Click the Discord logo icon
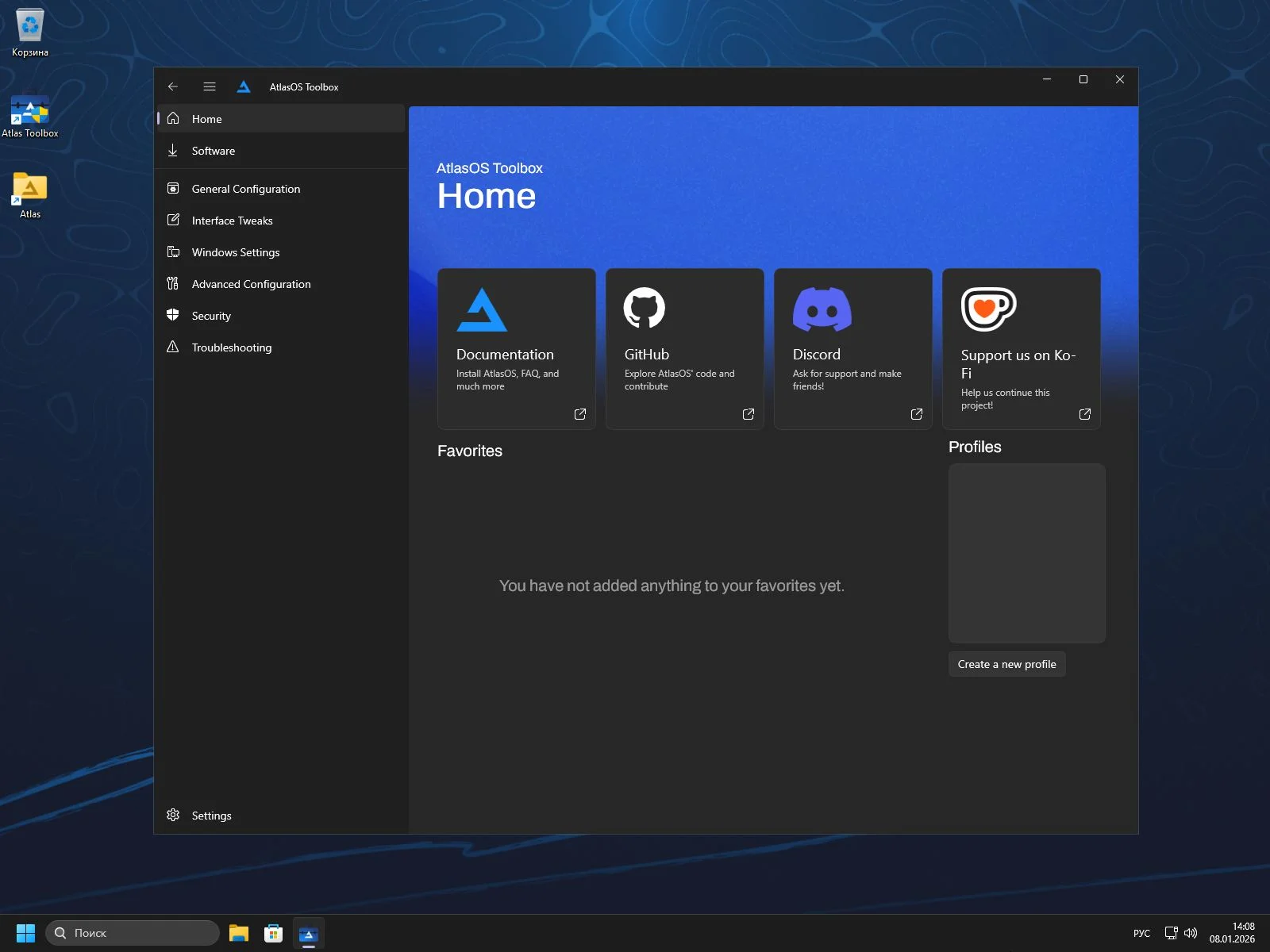Screen dimensions: 1270x952 (822, 309)
